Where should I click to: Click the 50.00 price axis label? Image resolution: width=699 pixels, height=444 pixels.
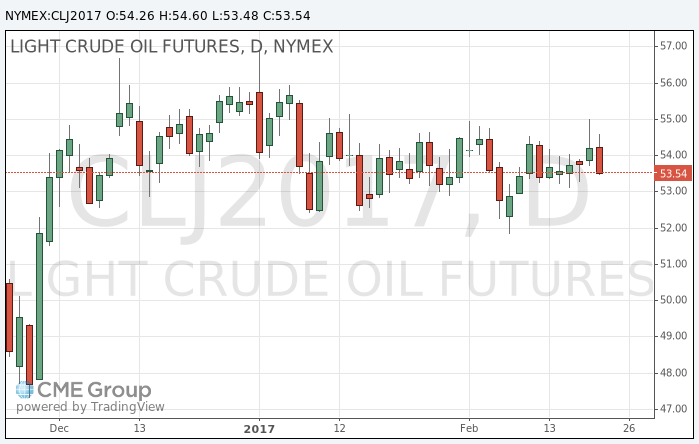pos(672,300)
